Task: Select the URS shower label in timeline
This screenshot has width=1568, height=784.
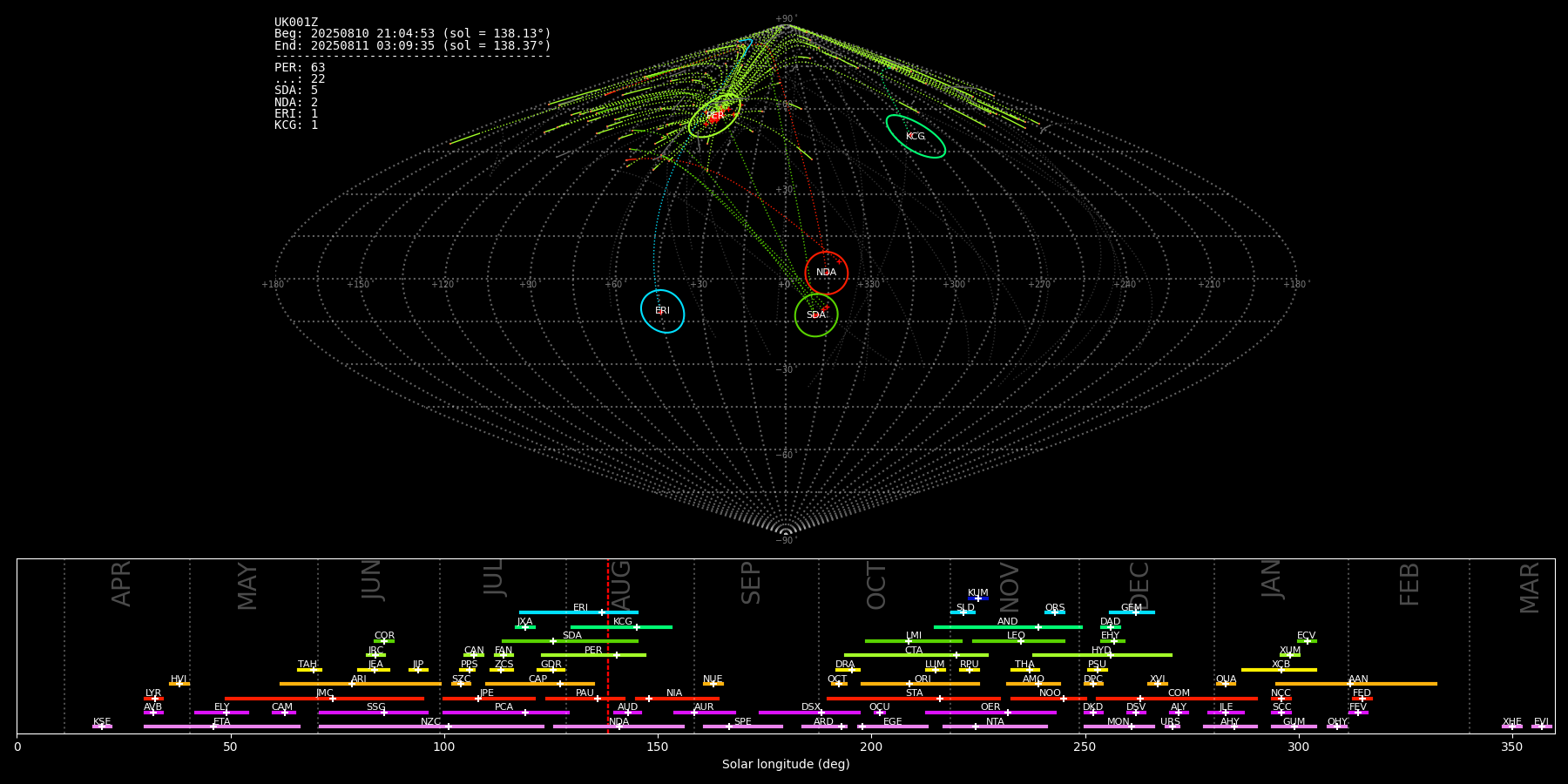Action: [x=1170, y=722]
